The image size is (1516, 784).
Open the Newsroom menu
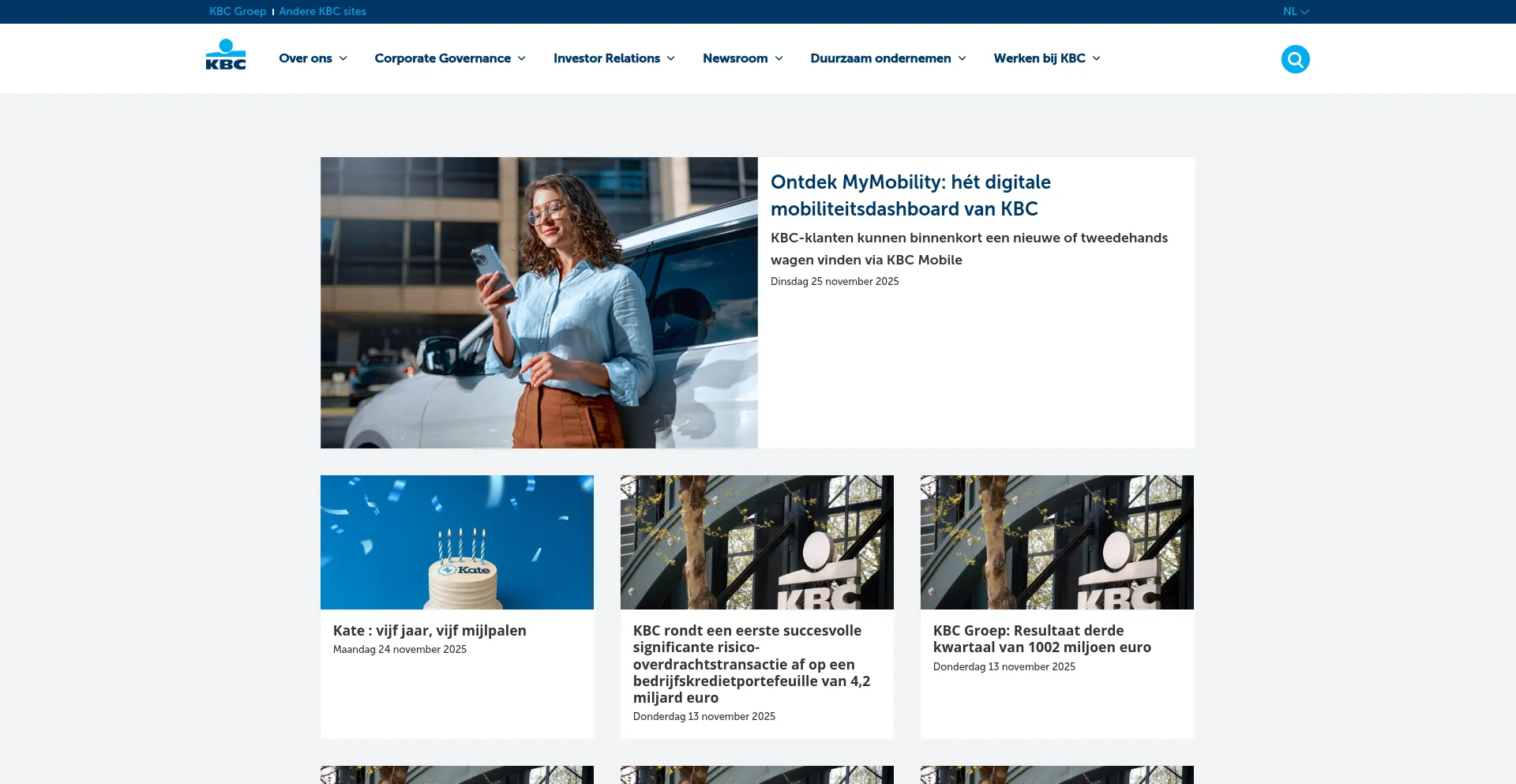coord(742,58)
